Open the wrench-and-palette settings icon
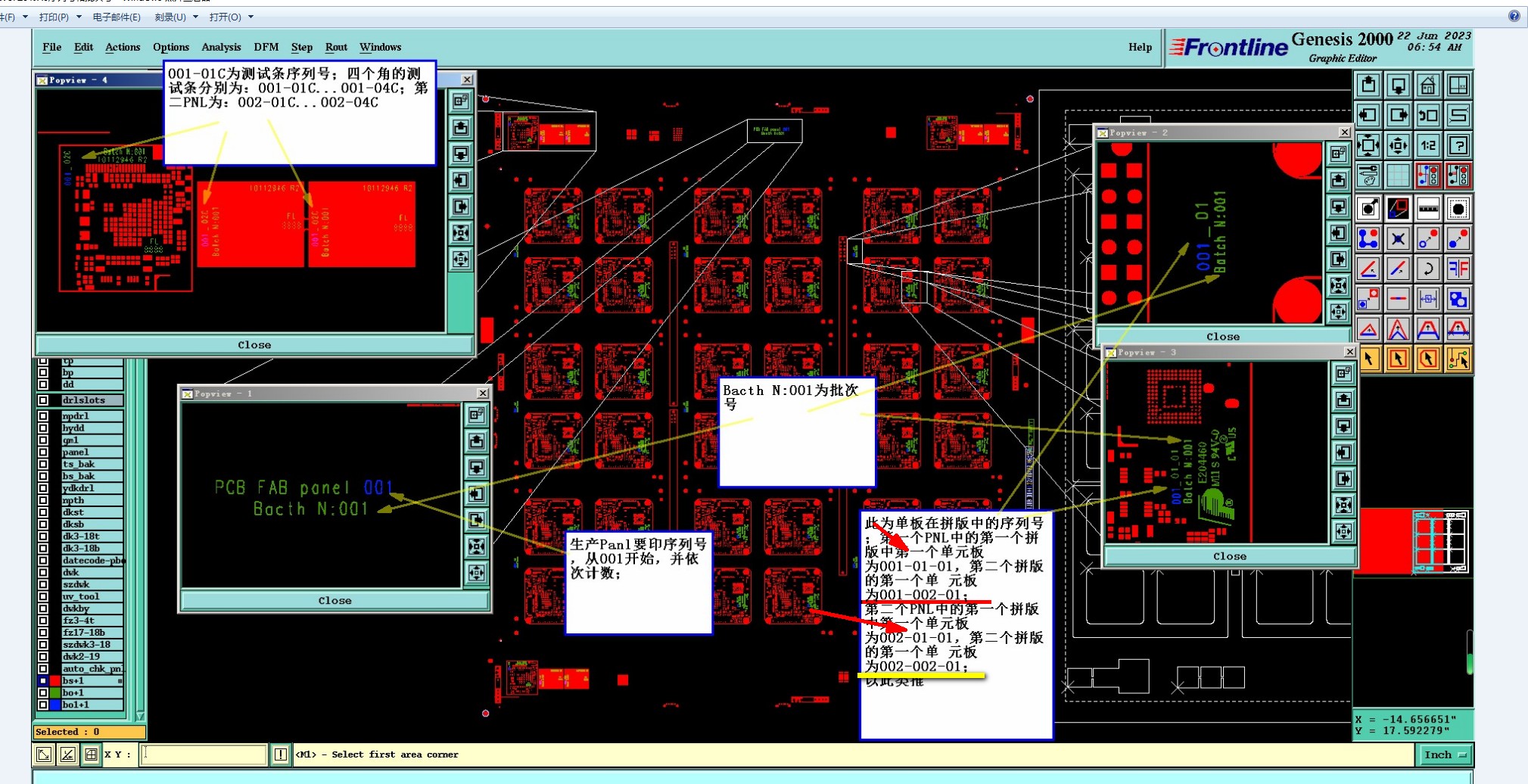 click(1368, 176)
